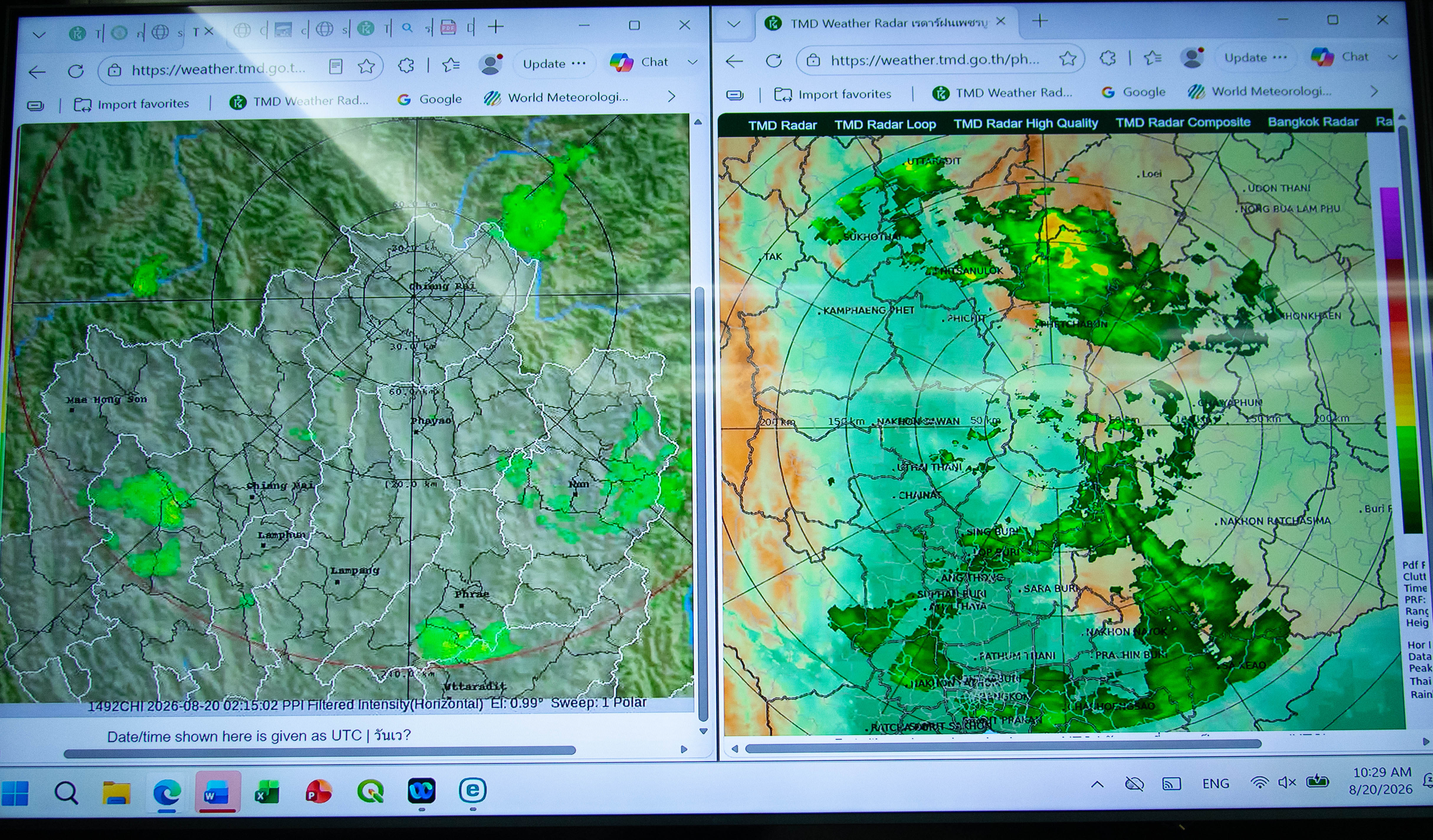1433x840 pixels.
Task: Click the tab actions icon in left favorites bar
Action: pyautogui.click(x=35, y=106)
